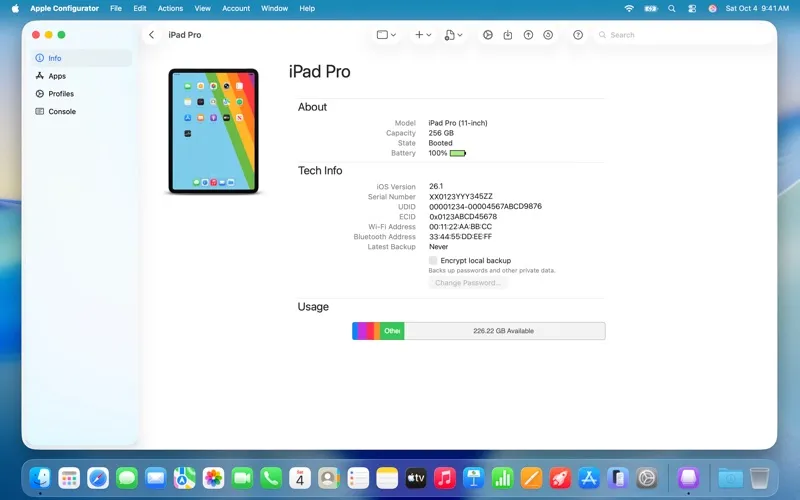Open Photos from the Dock
The image size is (800, 500).
213,478
